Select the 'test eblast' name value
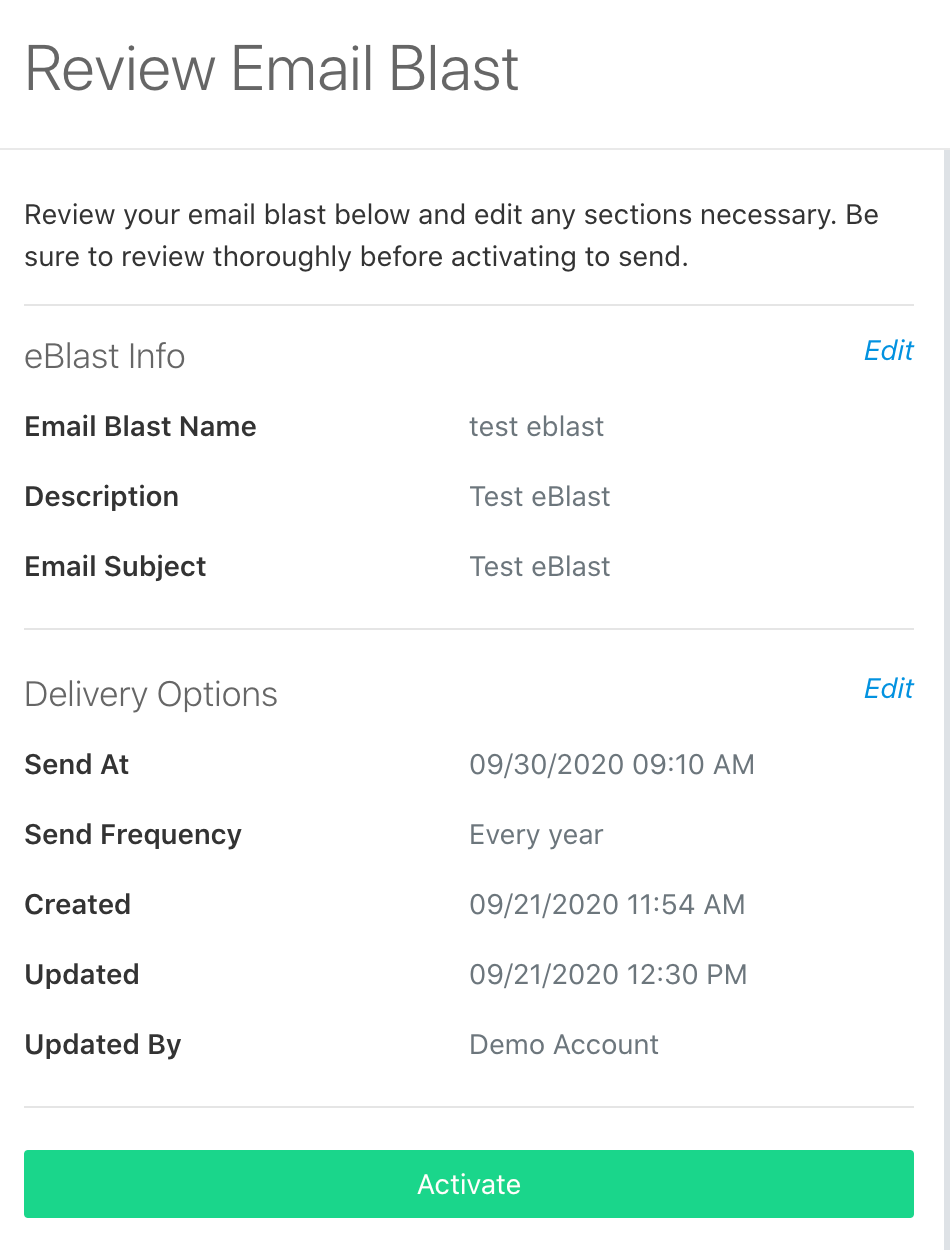The height and width of the screenshot is (1250, 950). 537,426
